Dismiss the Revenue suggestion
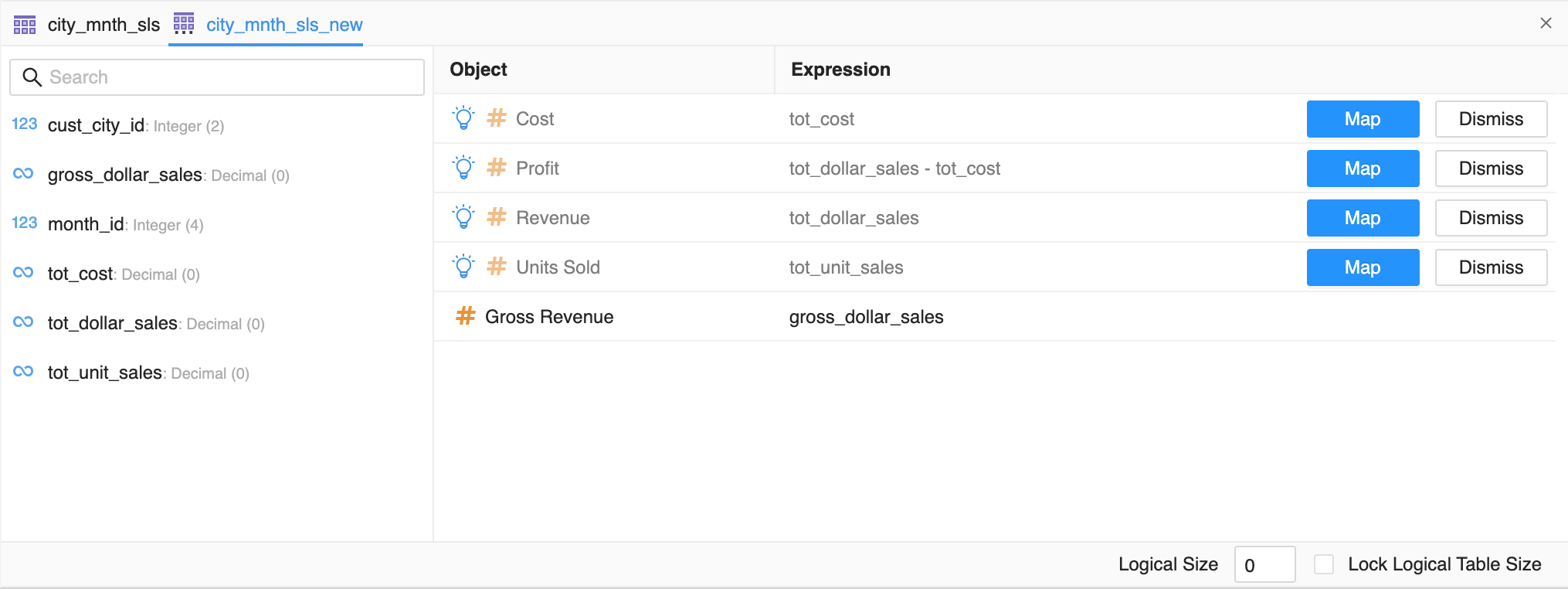Image resolution: width=1568 pixels, height=589 pixels. click(x=1490, y=218)
